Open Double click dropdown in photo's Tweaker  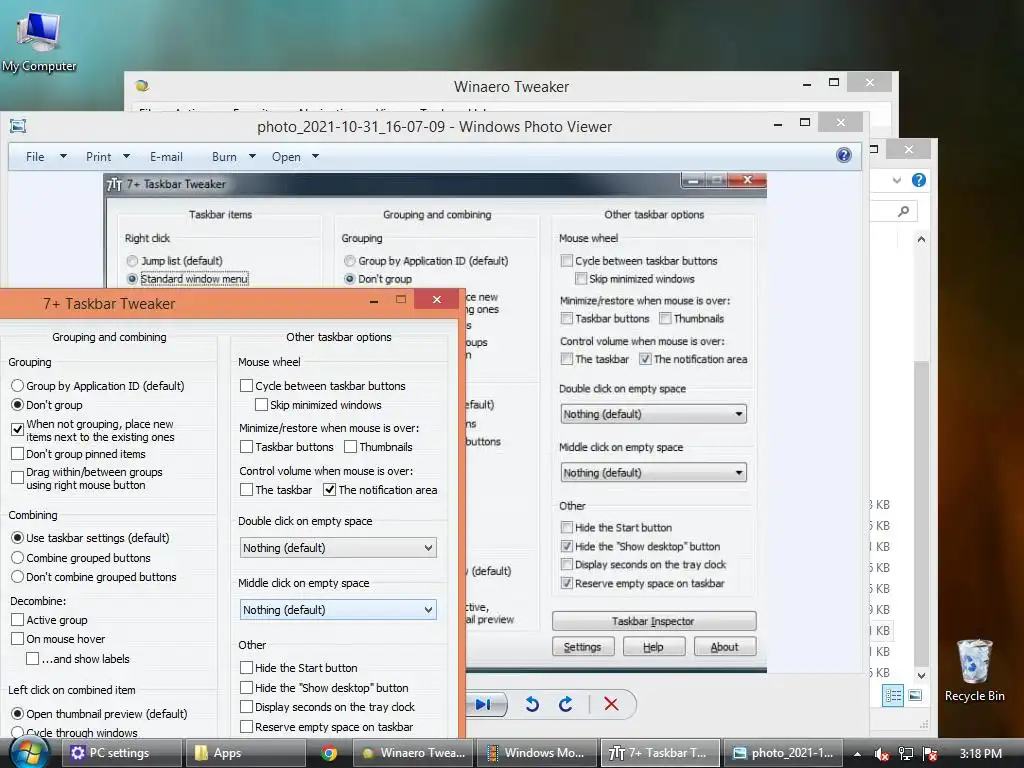(653, 414)
